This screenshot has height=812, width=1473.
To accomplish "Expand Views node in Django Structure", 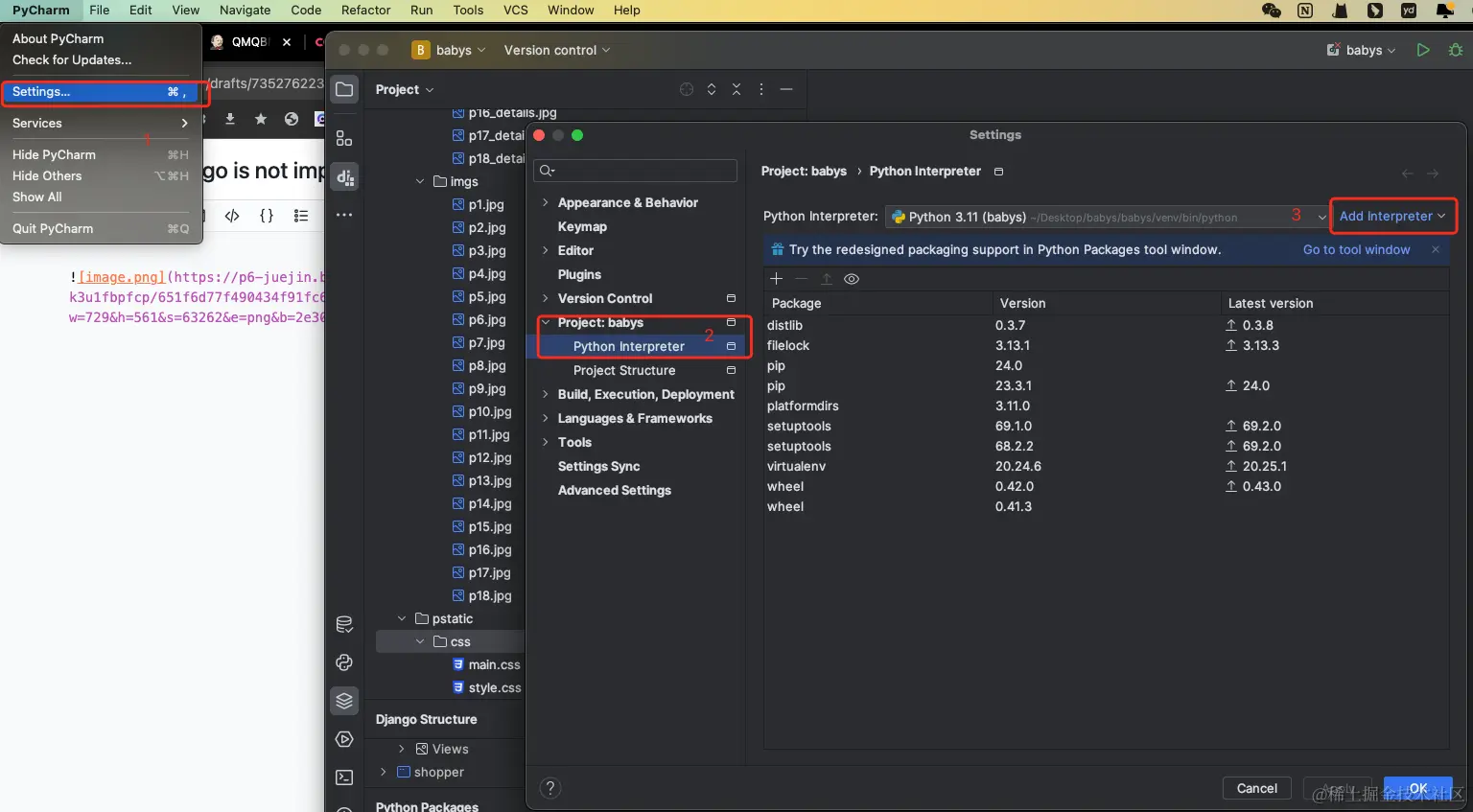I will click(x=402, y=749).
